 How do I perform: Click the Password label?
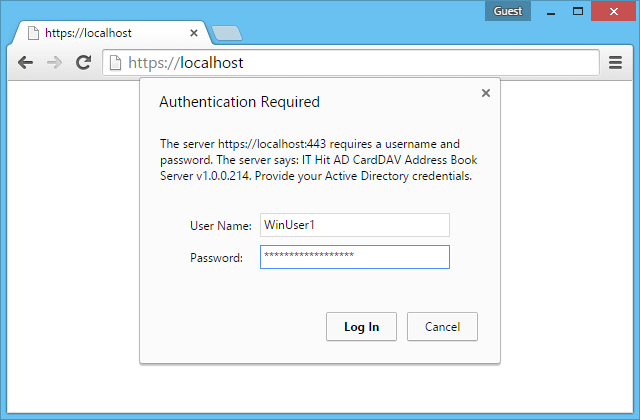coord(216,258)
